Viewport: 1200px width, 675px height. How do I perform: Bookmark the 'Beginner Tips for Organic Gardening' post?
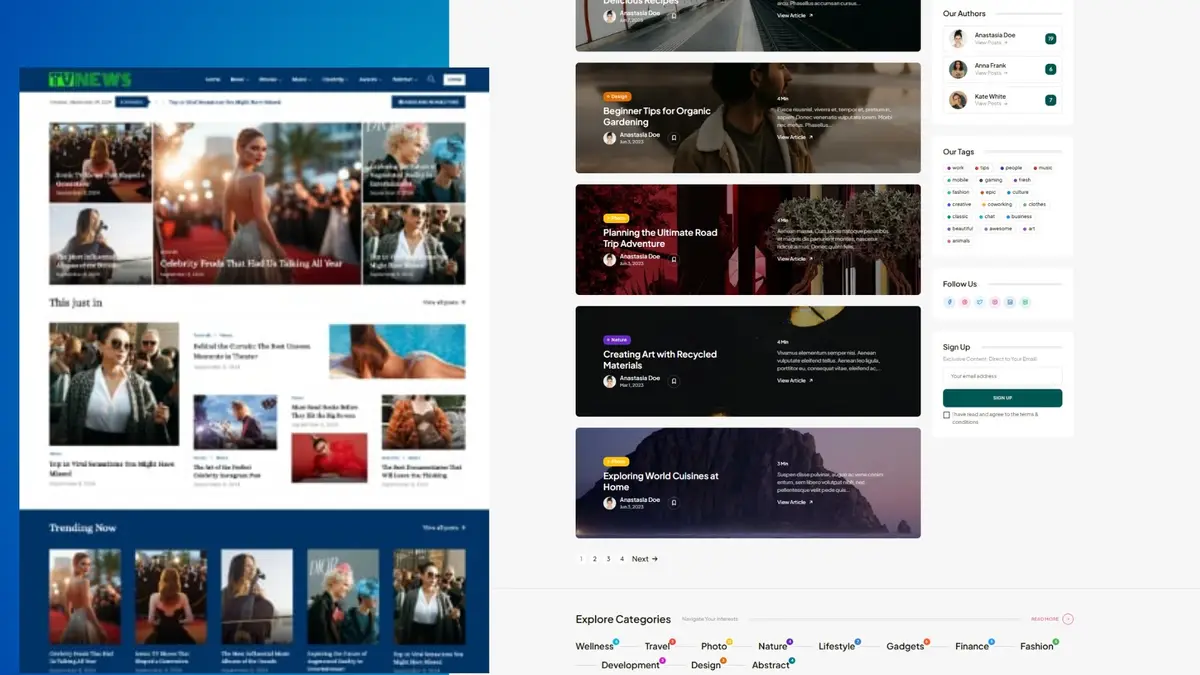point(674,138)
